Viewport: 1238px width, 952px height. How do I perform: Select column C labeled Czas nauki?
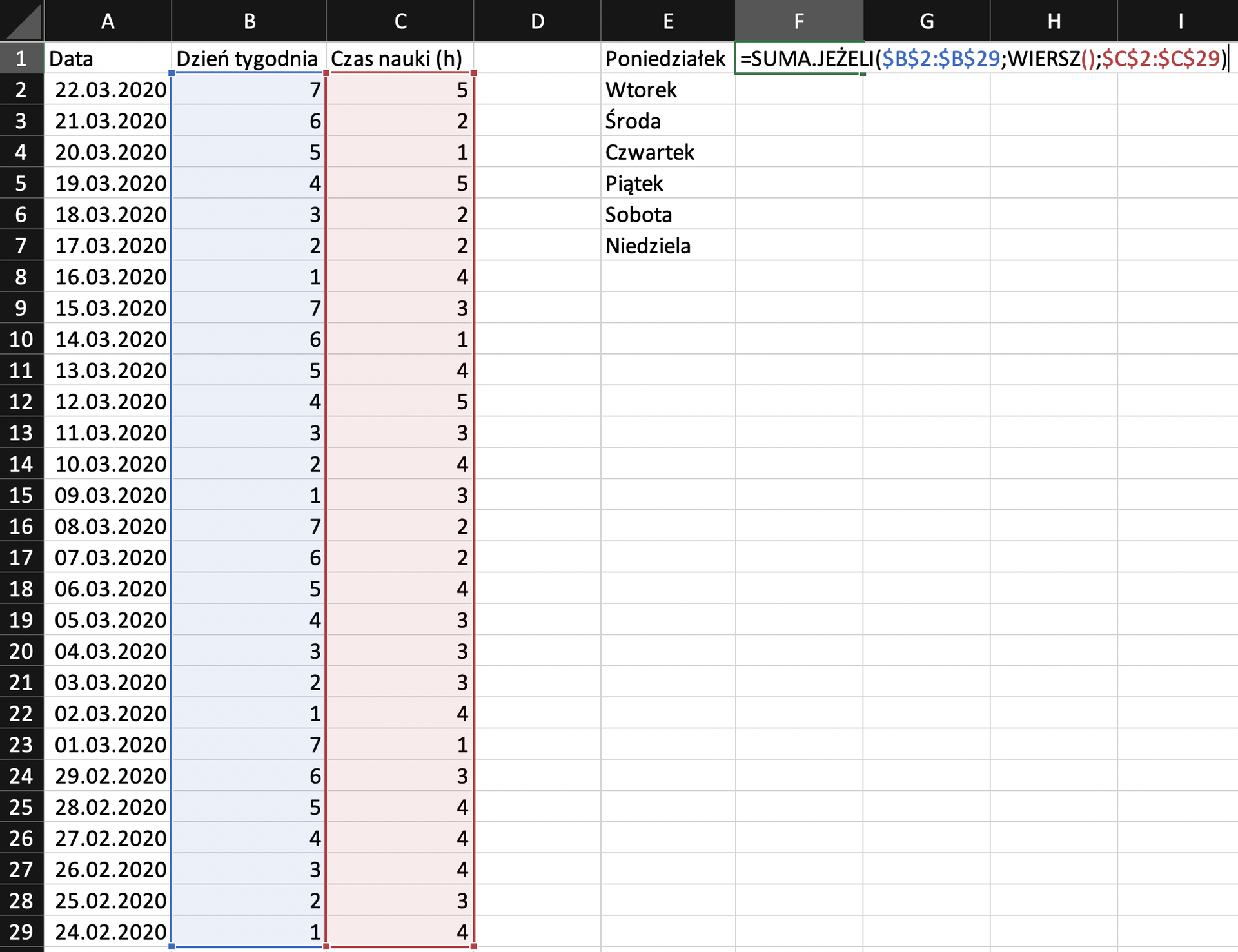tap(400, 21)
